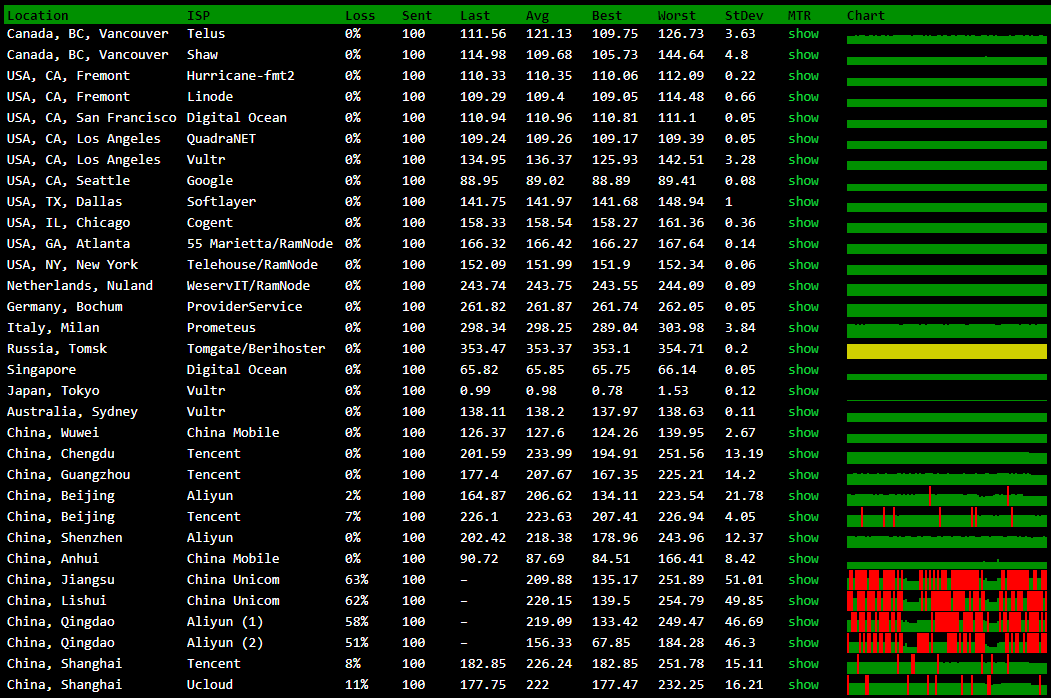Show MTR for Tencent Beijing row
This screenshot has height=698, width=1051.
coord(803,516)
